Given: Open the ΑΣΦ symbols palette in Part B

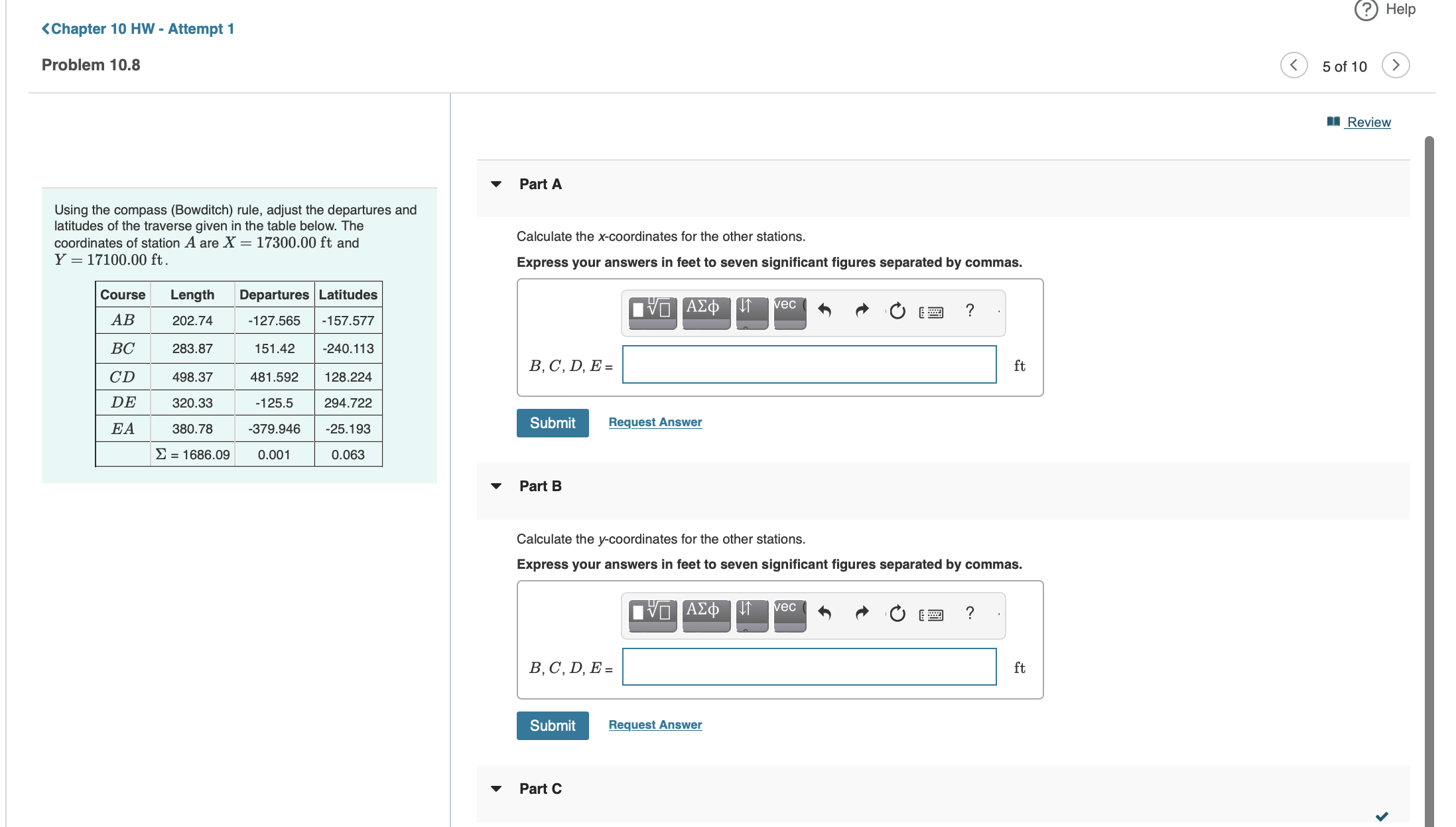Looking at the screenshot, I should pyautogui.click(x=706, y=614).
